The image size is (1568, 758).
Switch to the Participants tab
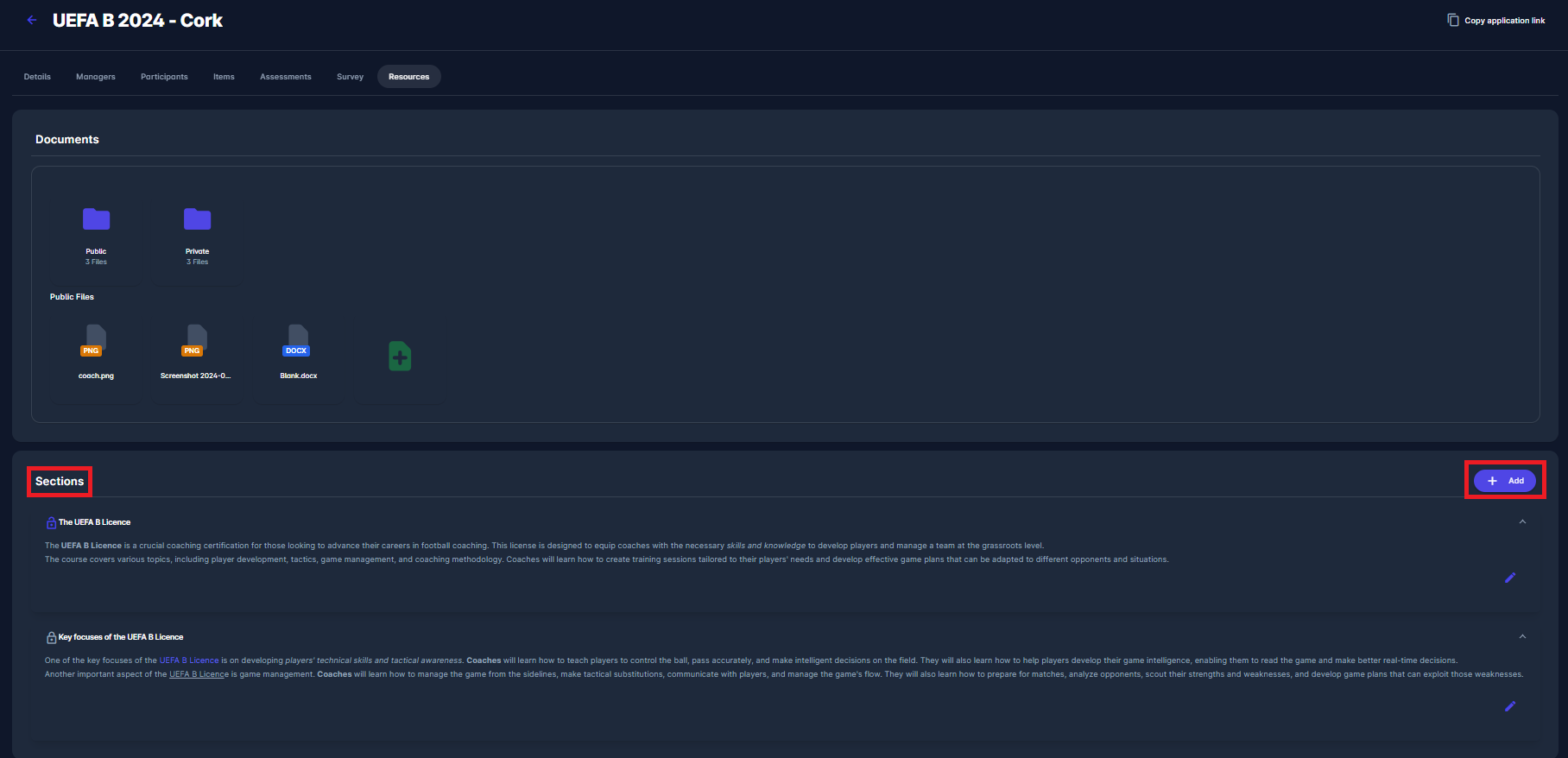tap(164, 77)
